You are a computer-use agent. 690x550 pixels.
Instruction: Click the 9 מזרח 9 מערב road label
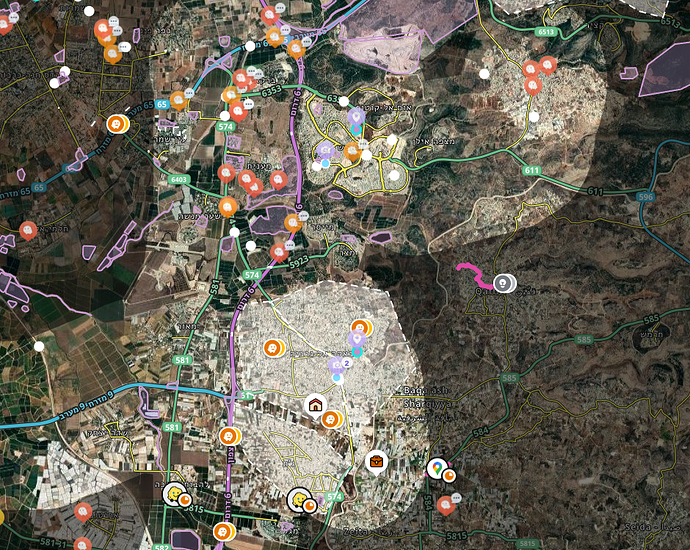coord(84,406)
